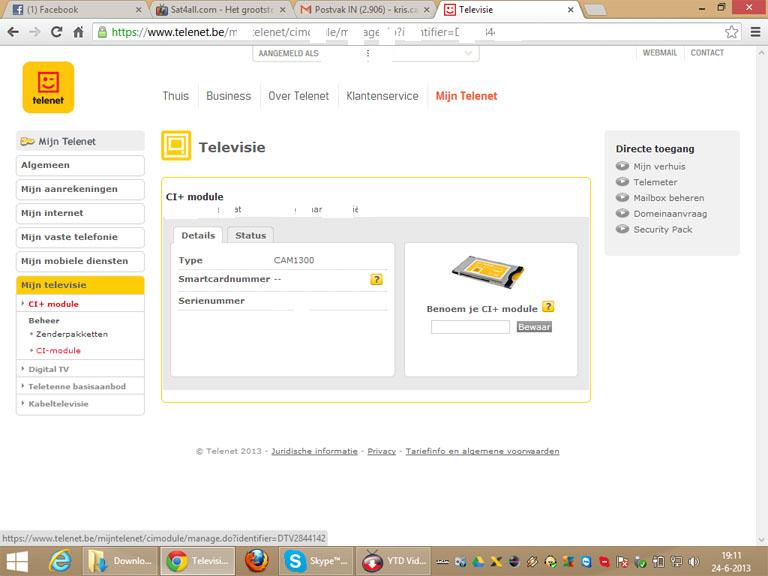Click the help icon beside Benoem je CI+ module
The image size is (768, 576).
click(x=548, y=307)
